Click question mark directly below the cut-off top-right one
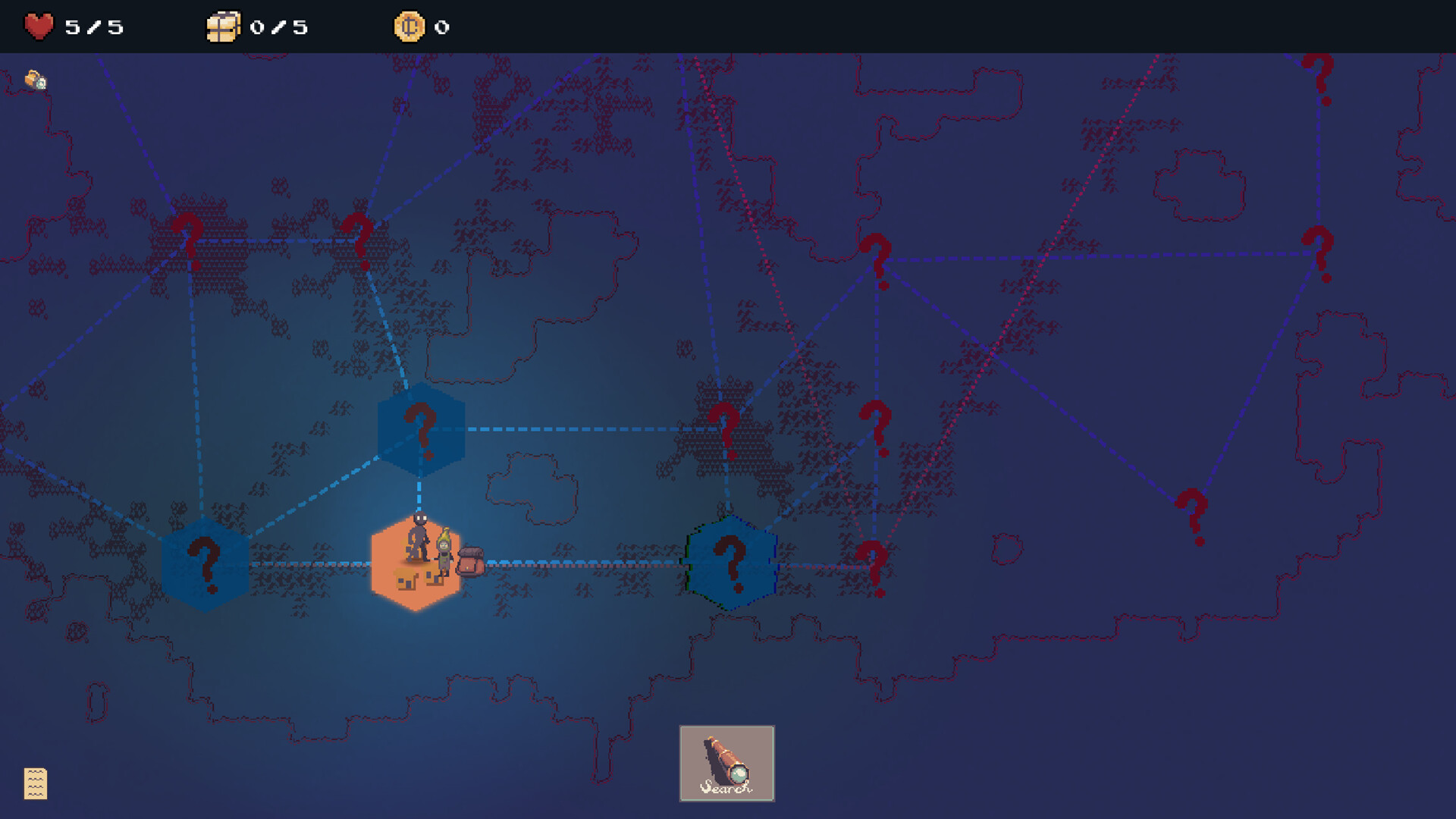 pos(1319,253)
